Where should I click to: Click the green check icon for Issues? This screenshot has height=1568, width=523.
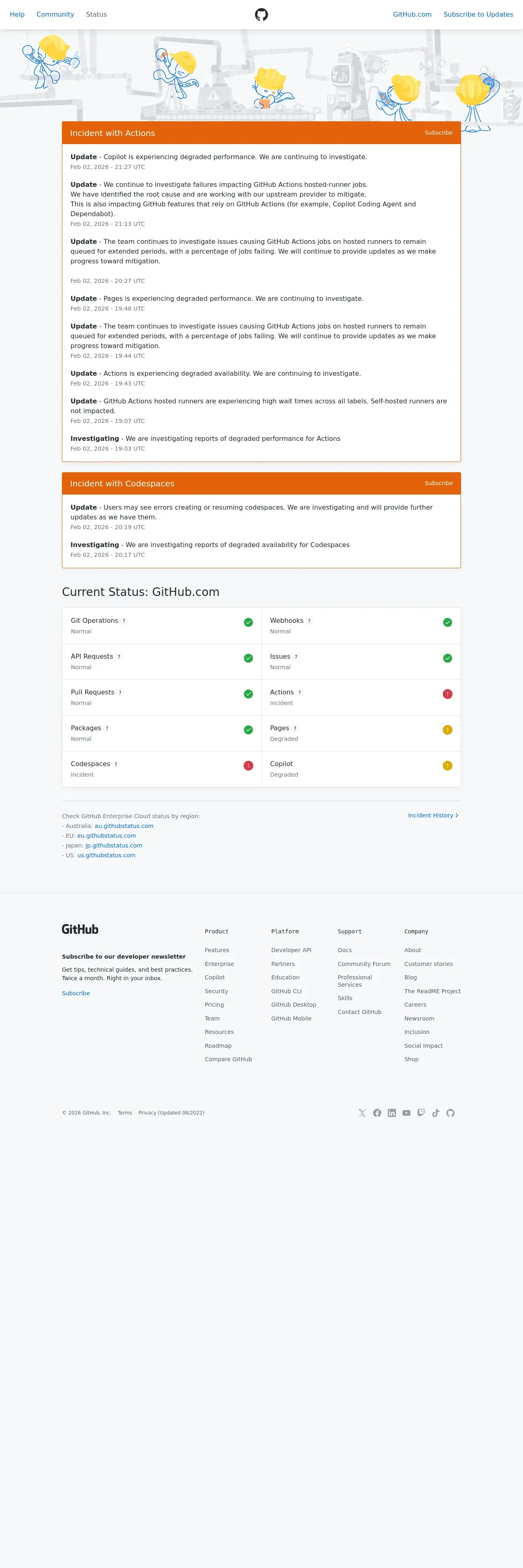pos(448,658)
